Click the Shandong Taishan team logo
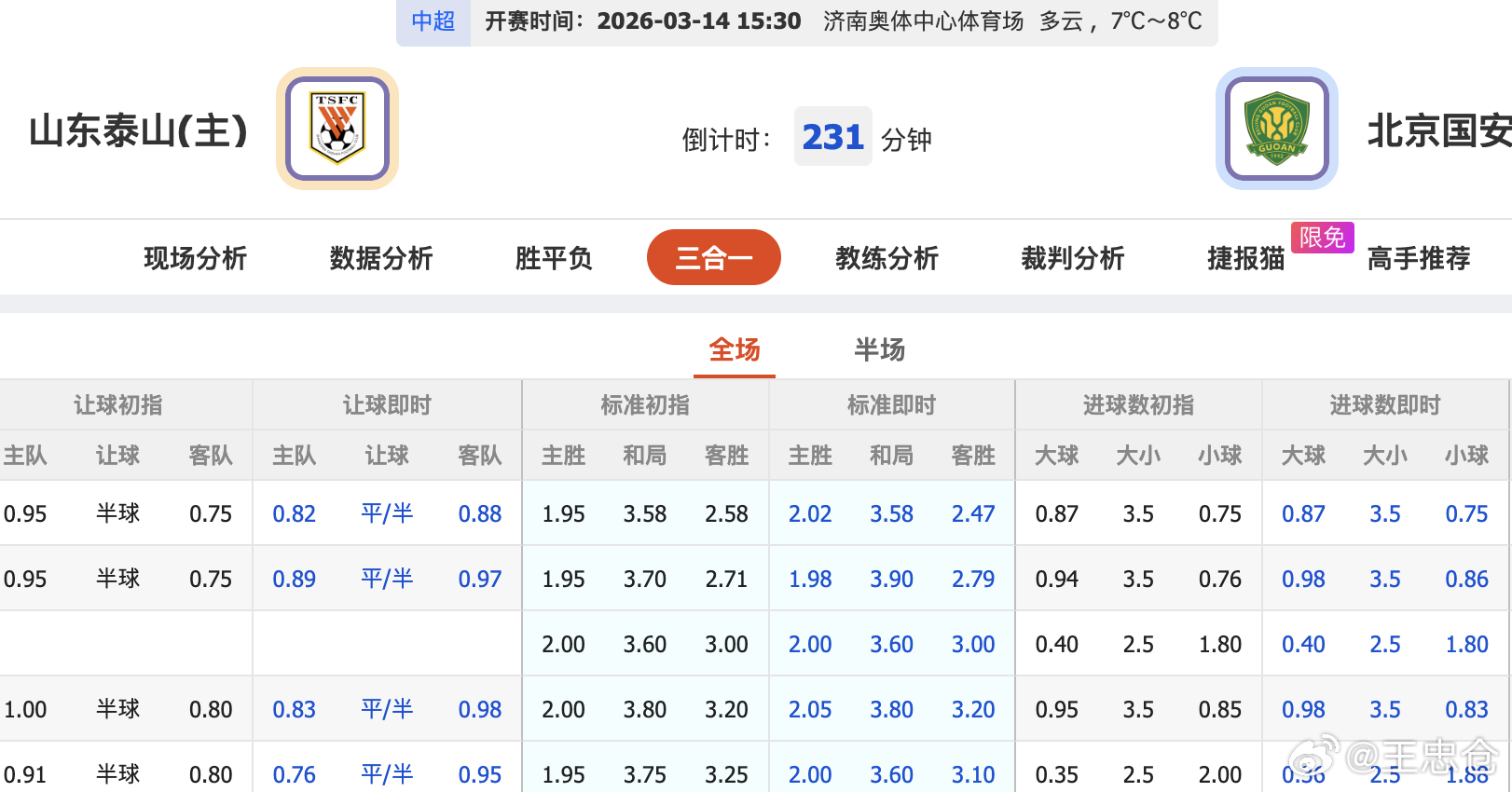 pyautogui.click(x=337, y=129)
